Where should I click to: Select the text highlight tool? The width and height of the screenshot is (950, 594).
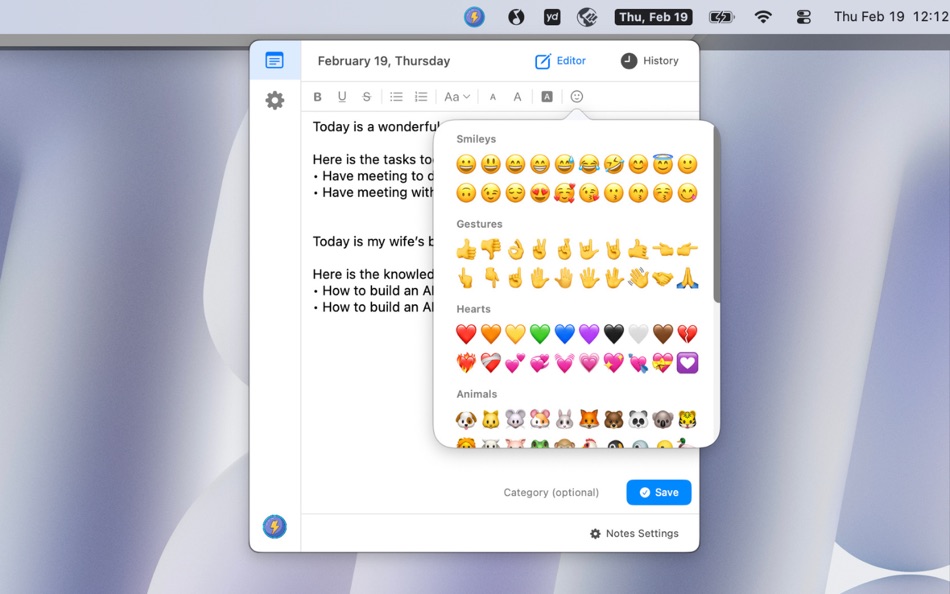pos(545,96)
